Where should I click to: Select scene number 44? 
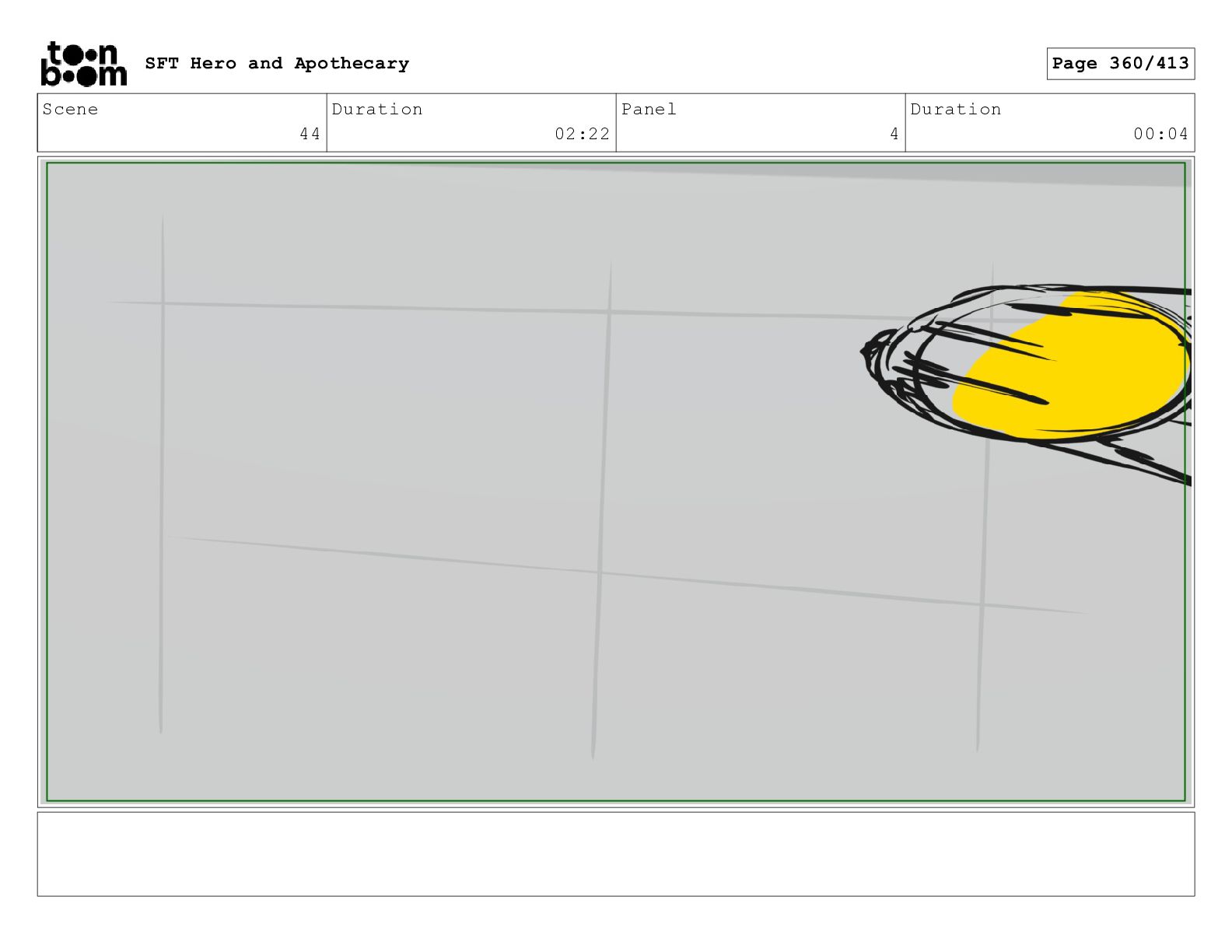pos(310,134)
